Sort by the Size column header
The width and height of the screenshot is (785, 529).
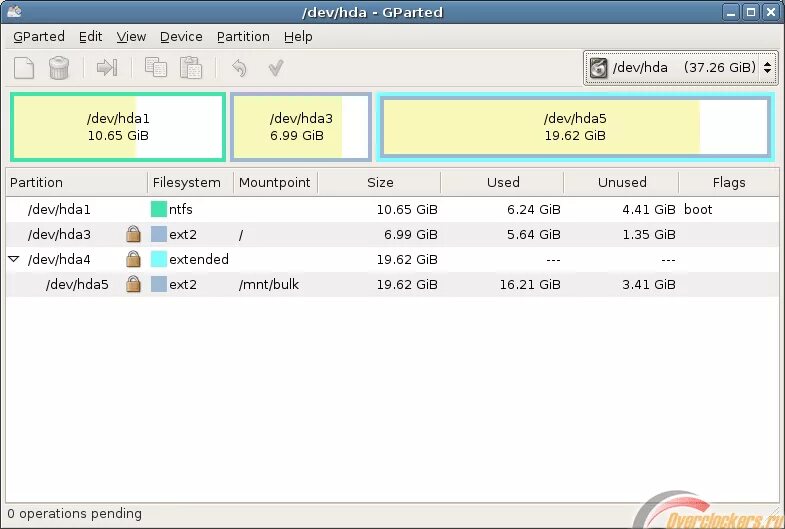(x=379, y=183)
